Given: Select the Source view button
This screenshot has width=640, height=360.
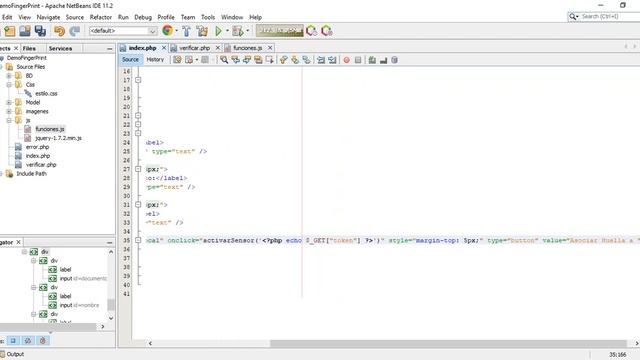Looking at the screenshot, I should pos(130,60).
